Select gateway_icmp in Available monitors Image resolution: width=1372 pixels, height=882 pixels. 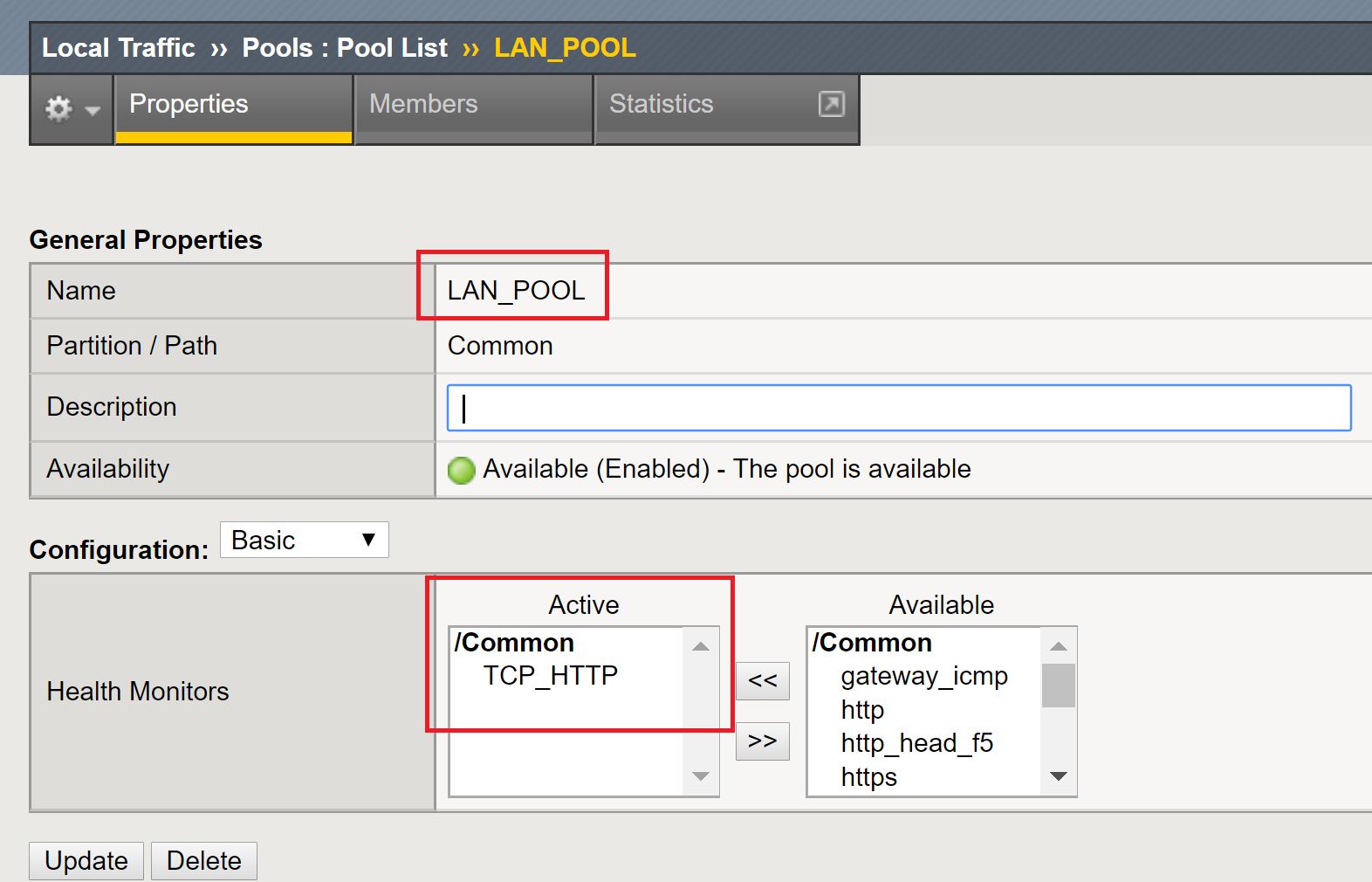[x=924, y=676]
